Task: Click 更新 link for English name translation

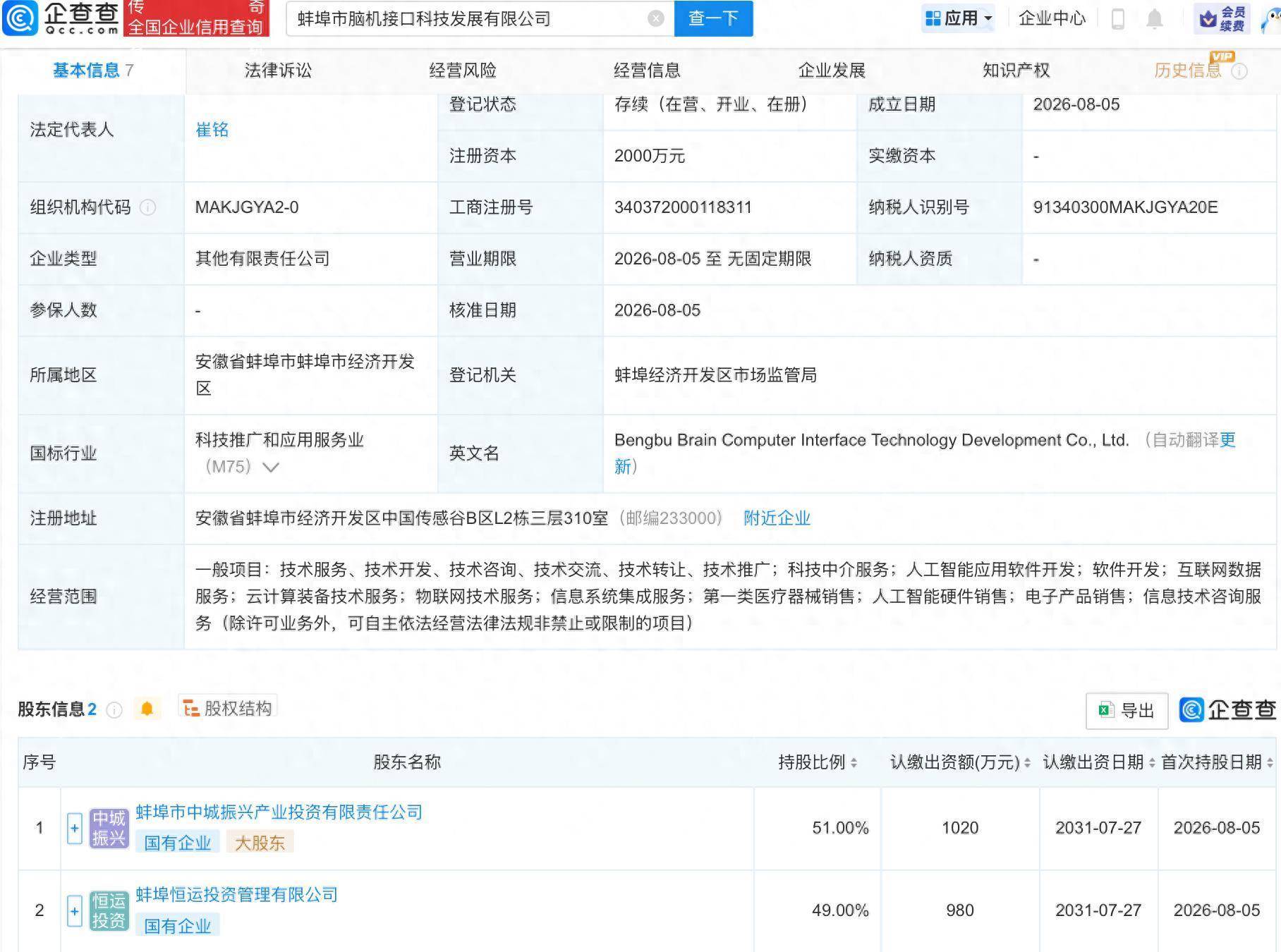Action: (x=1227, y=440)
